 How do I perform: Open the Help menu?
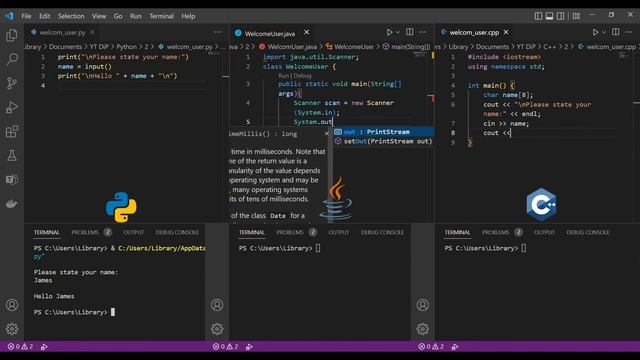[188, 16]
